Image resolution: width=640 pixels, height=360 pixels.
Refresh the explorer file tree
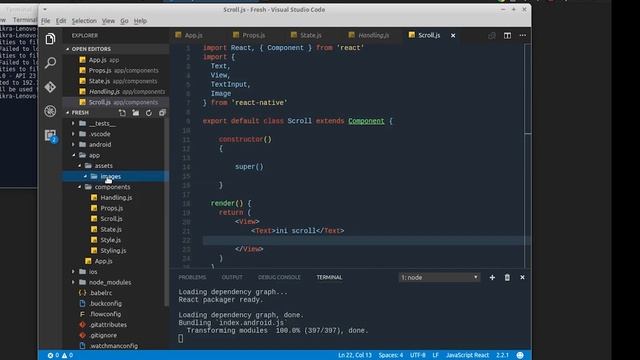[149, 113]
